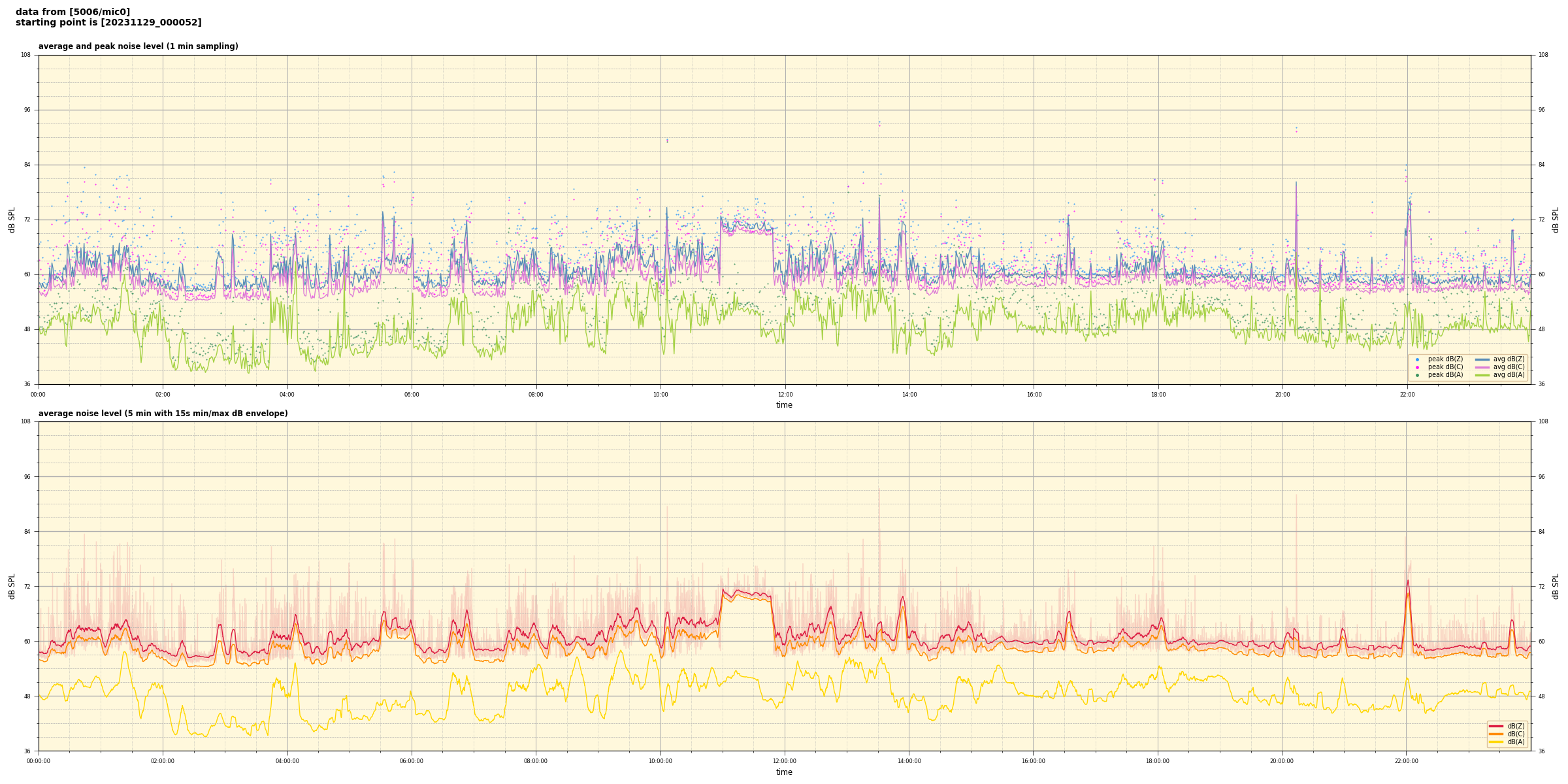Click the magenta peak dB(C) legend dot
The width and height of the screenshot is (1568, 784).
(1417, 367)
